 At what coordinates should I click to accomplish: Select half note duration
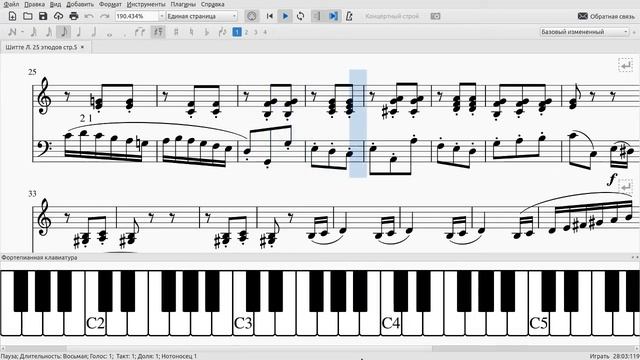94,32
